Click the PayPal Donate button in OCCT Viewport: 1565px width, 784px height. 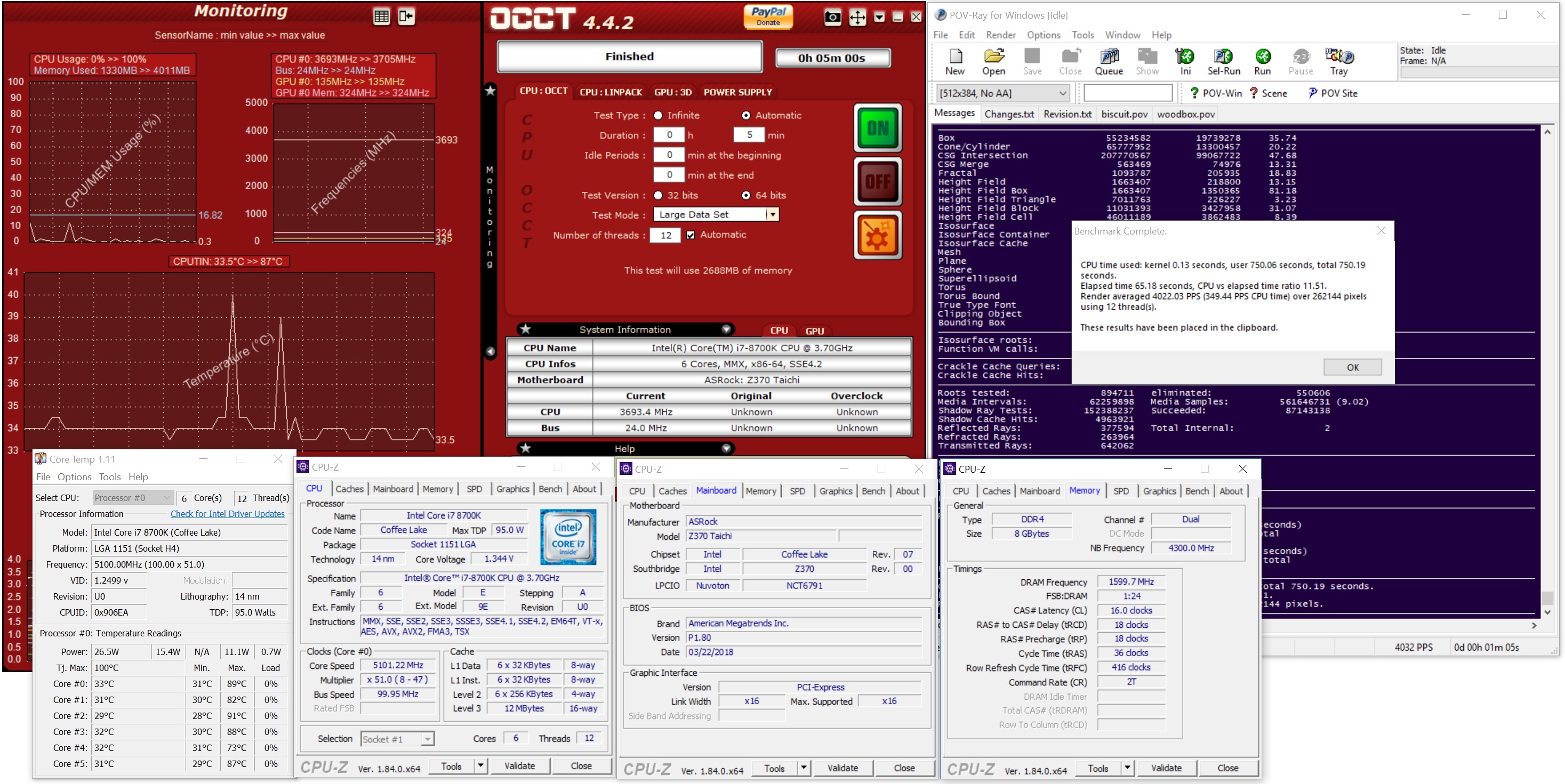click(x=768, y=17)
